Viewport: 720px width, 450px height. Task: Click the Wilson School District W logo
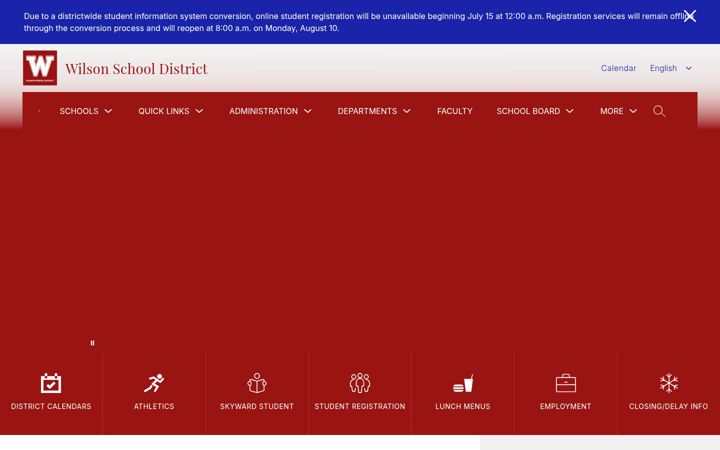coord(40,68)
